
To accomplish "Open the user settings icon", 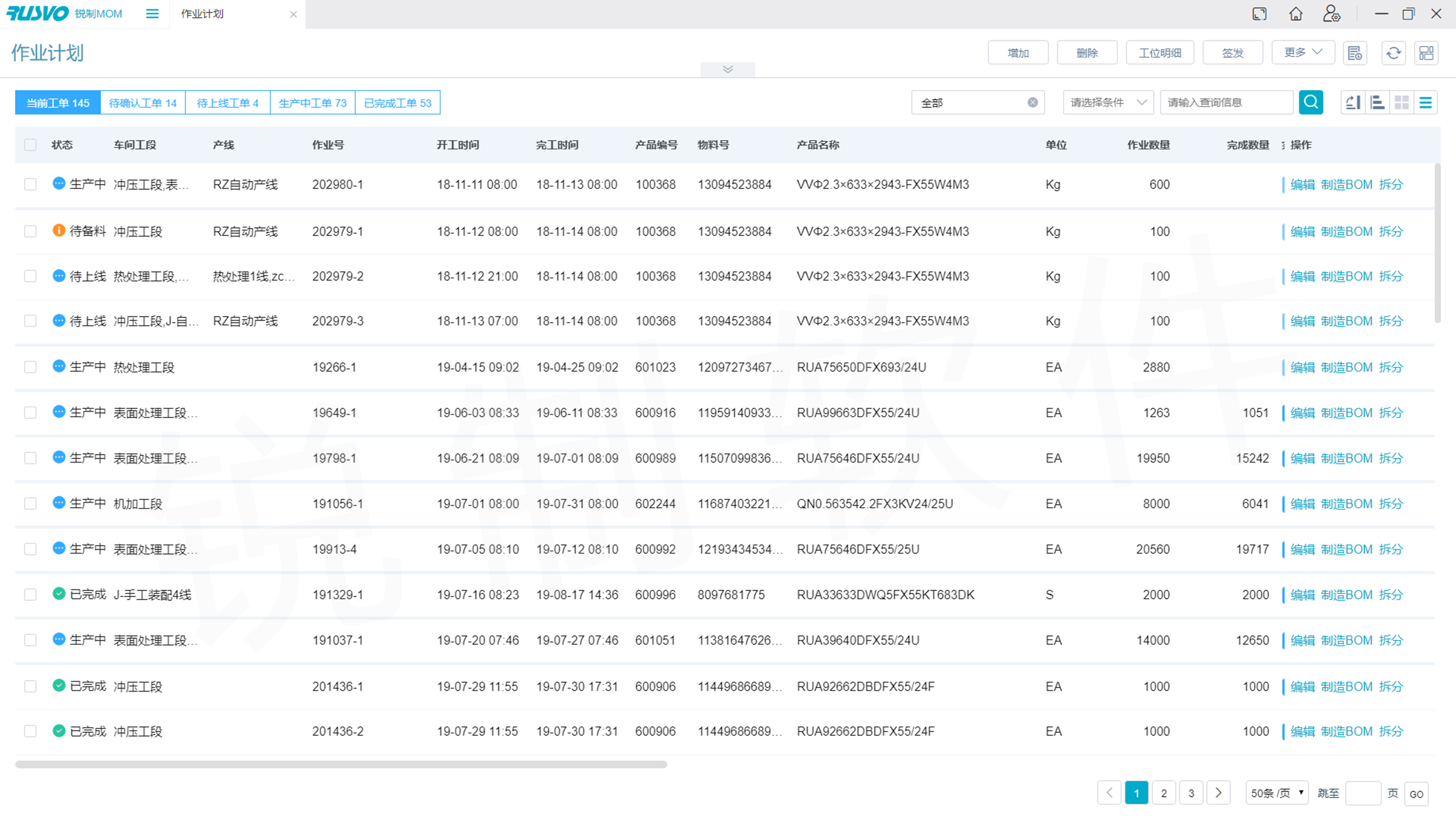I will [1331, 14].
